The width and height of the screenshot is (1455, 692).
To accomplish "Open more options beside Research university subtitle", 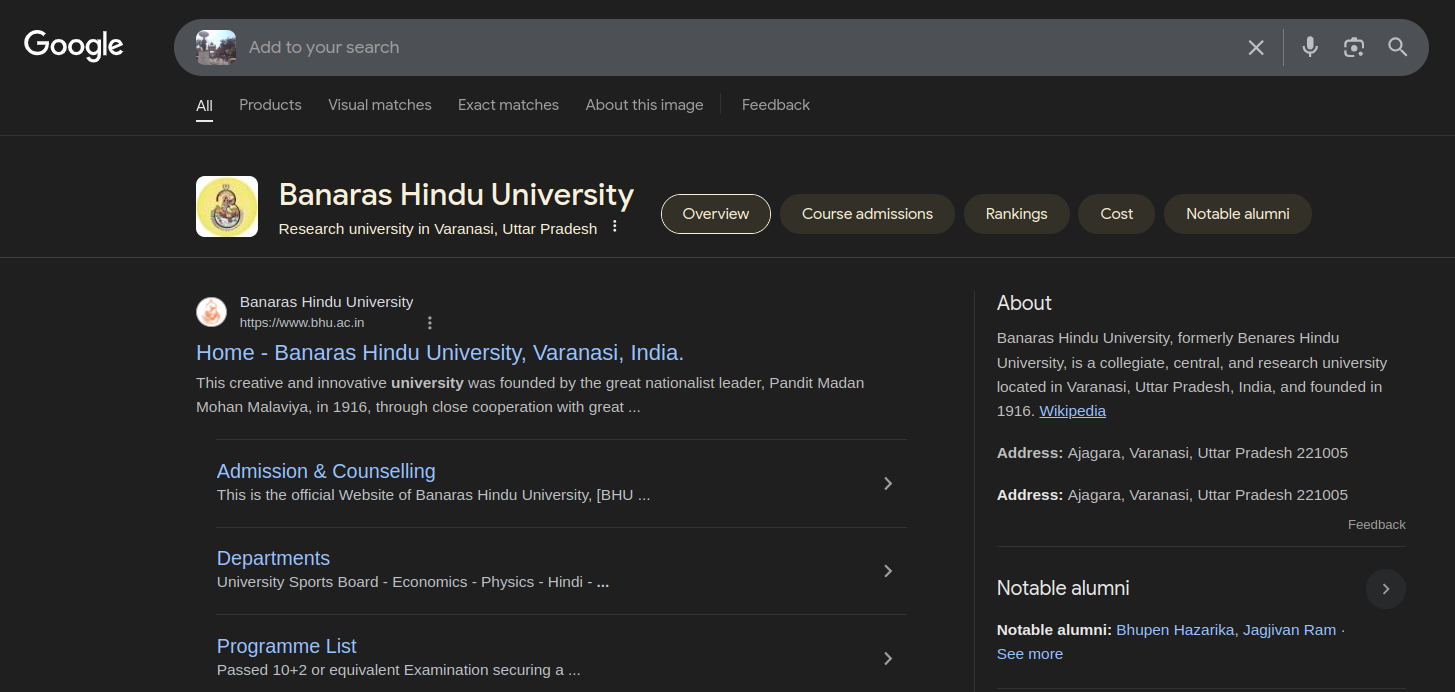I will click(x=615, y=227).
